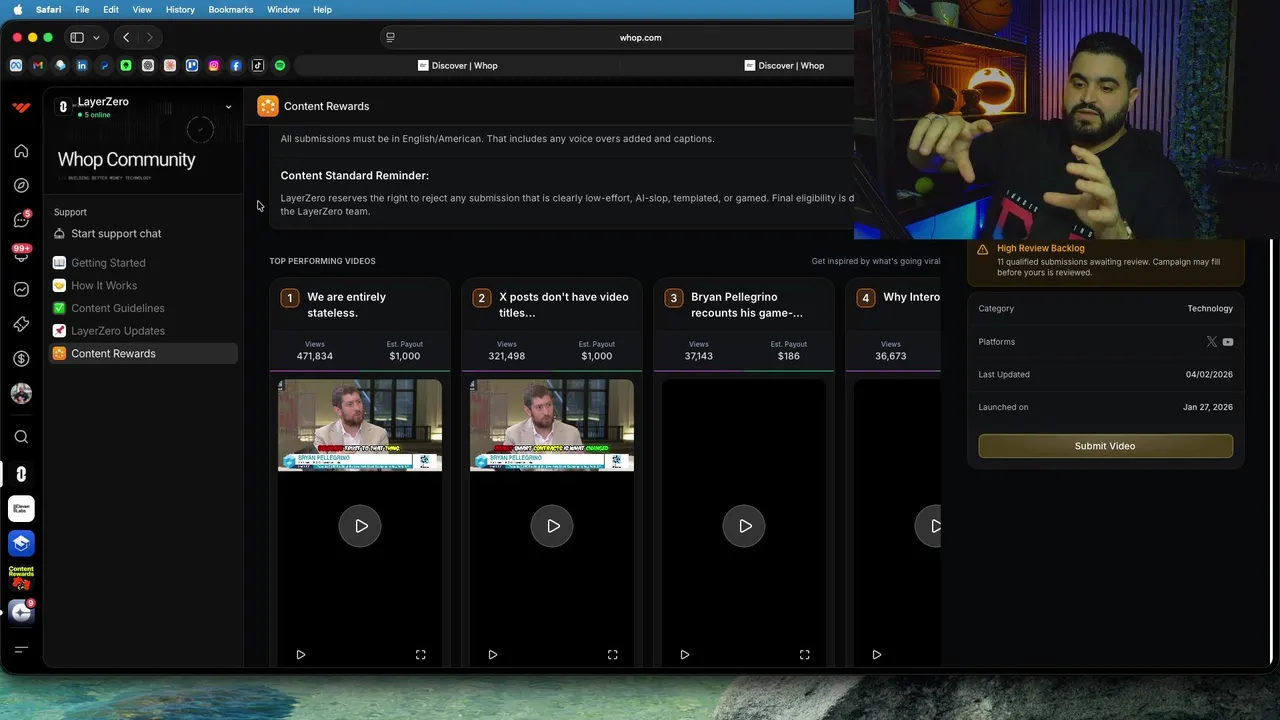
Task: Fullscreen the third top video
Action: [x=804, y=655]
